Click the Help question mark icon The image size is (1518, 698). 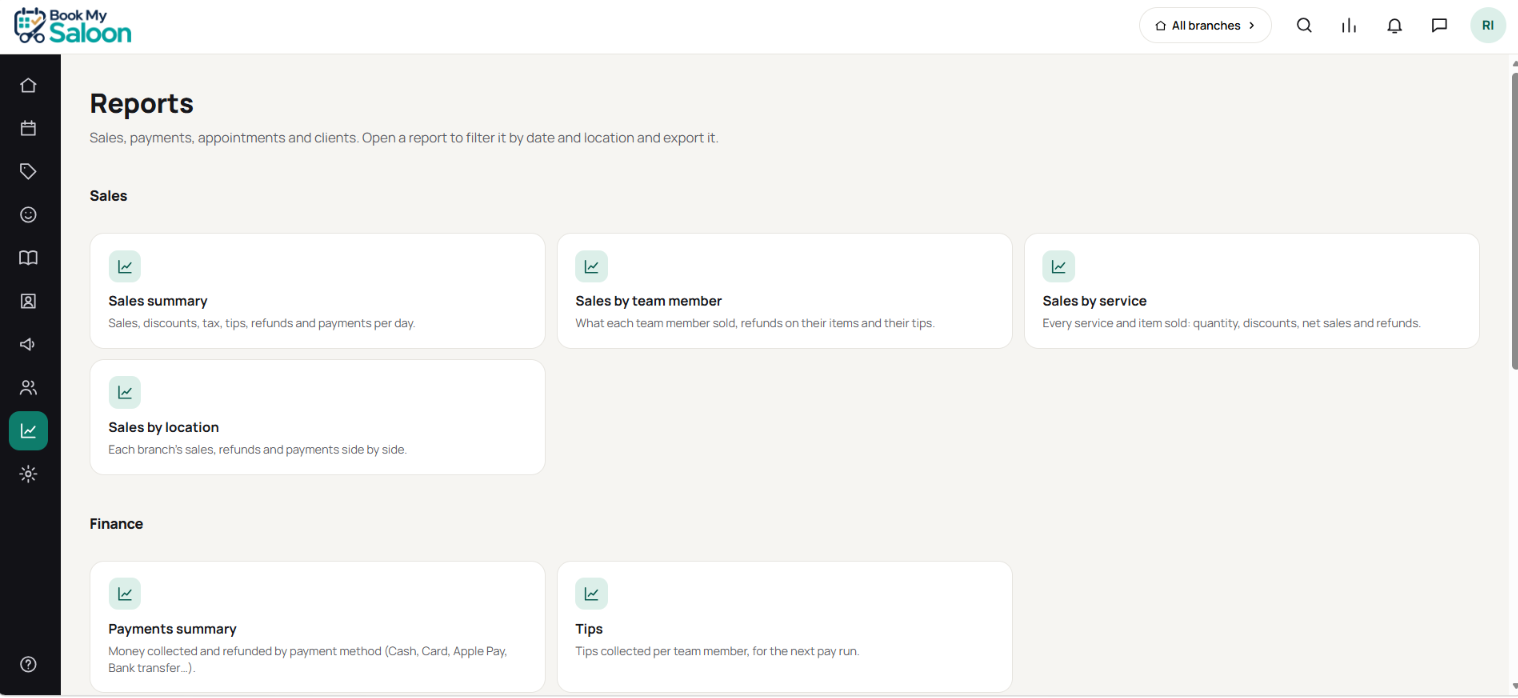(28, 664)
